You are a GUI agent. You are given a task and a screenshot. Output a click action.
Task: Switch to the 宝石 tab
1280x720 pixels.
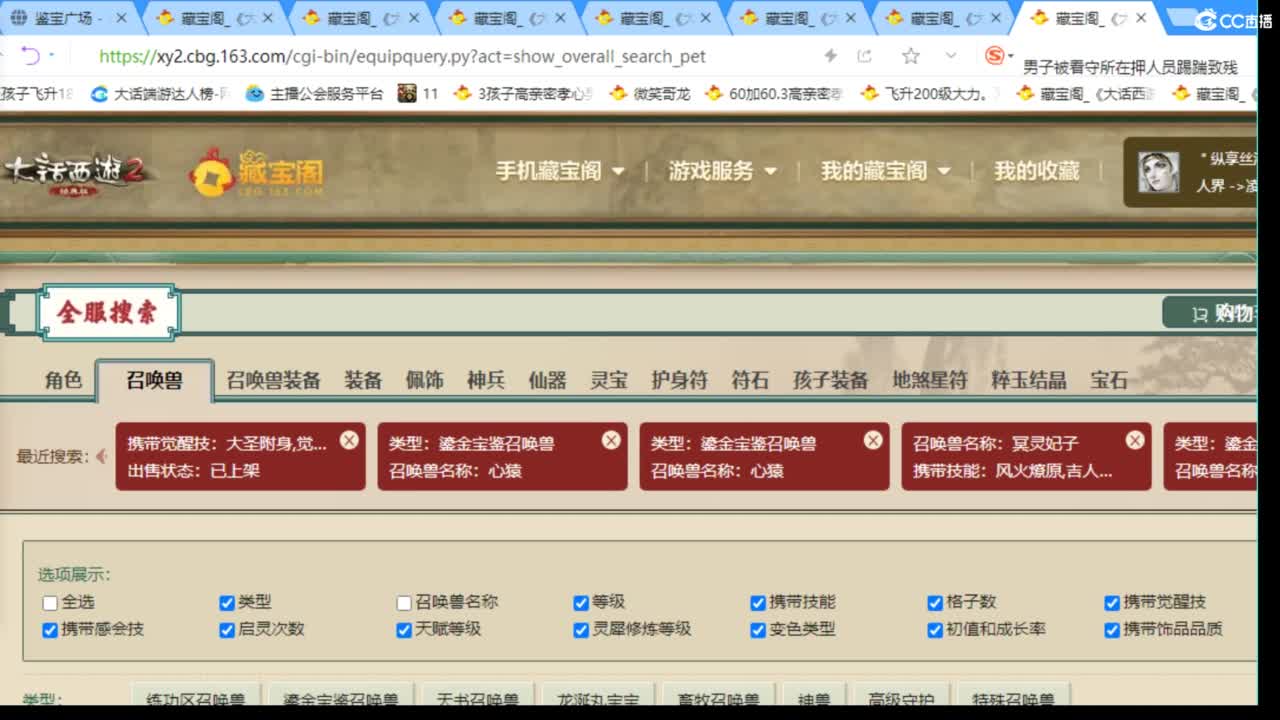(1109, 380)
